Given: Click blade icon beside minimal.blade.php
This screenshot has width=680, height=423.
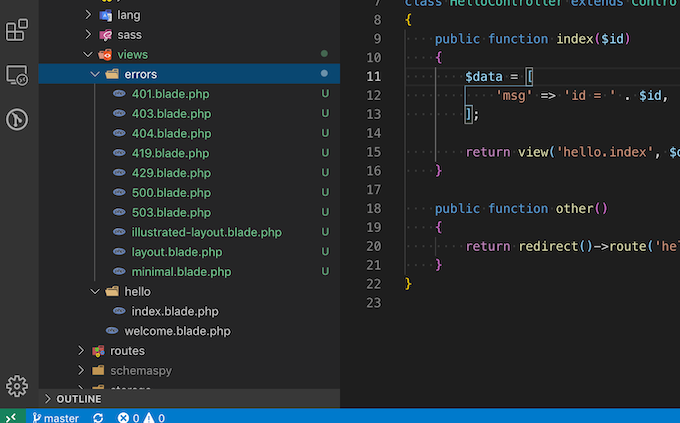Looking at the screenshot, I should [x=119, y=271].
